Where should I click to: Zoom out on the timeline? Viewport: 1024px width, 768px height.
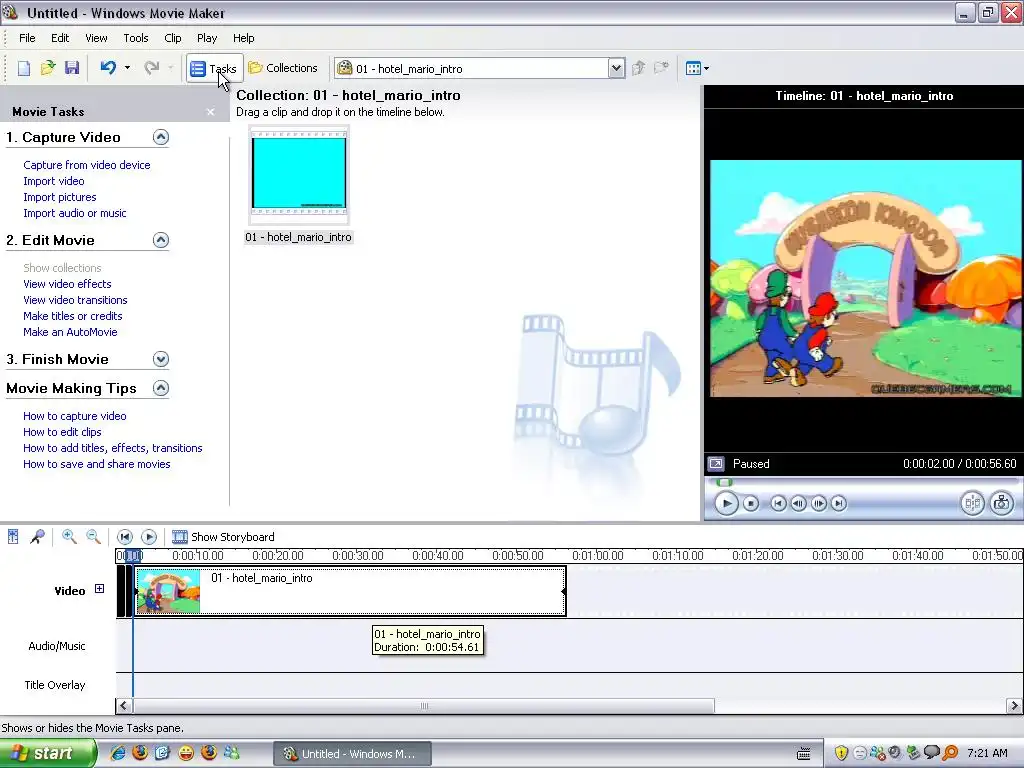pyautogui.click(x=93, y=537)
